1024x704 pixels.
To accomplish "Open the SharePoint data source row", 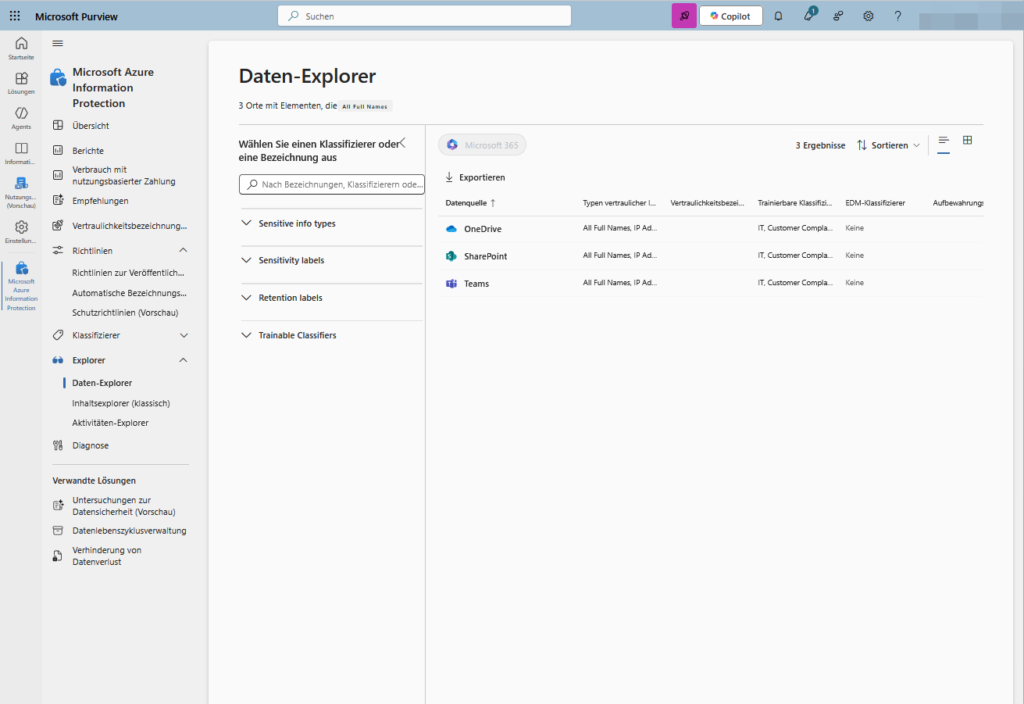I will [485, 257].
